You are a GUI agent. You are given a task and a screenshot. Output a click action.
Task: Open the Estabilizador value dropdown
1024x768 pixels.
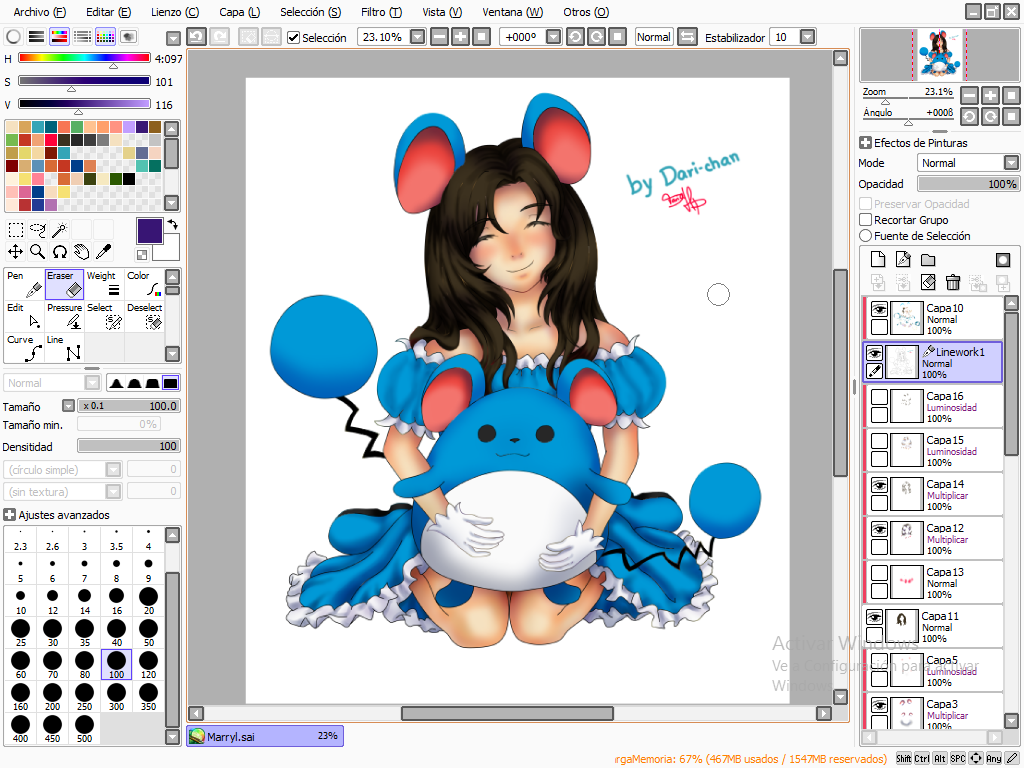point(808,37)
